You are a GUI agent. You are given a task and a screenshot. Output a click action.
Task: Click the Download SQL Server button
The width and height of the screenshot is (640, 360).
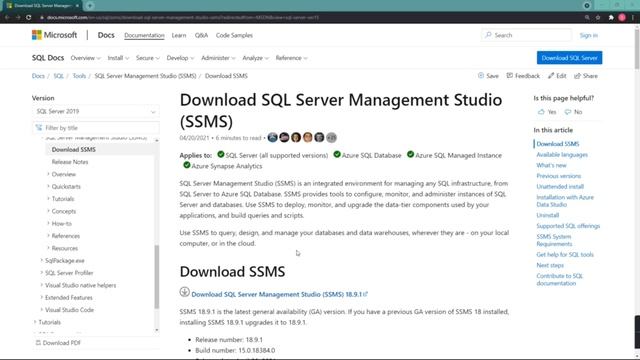point(569,58)
